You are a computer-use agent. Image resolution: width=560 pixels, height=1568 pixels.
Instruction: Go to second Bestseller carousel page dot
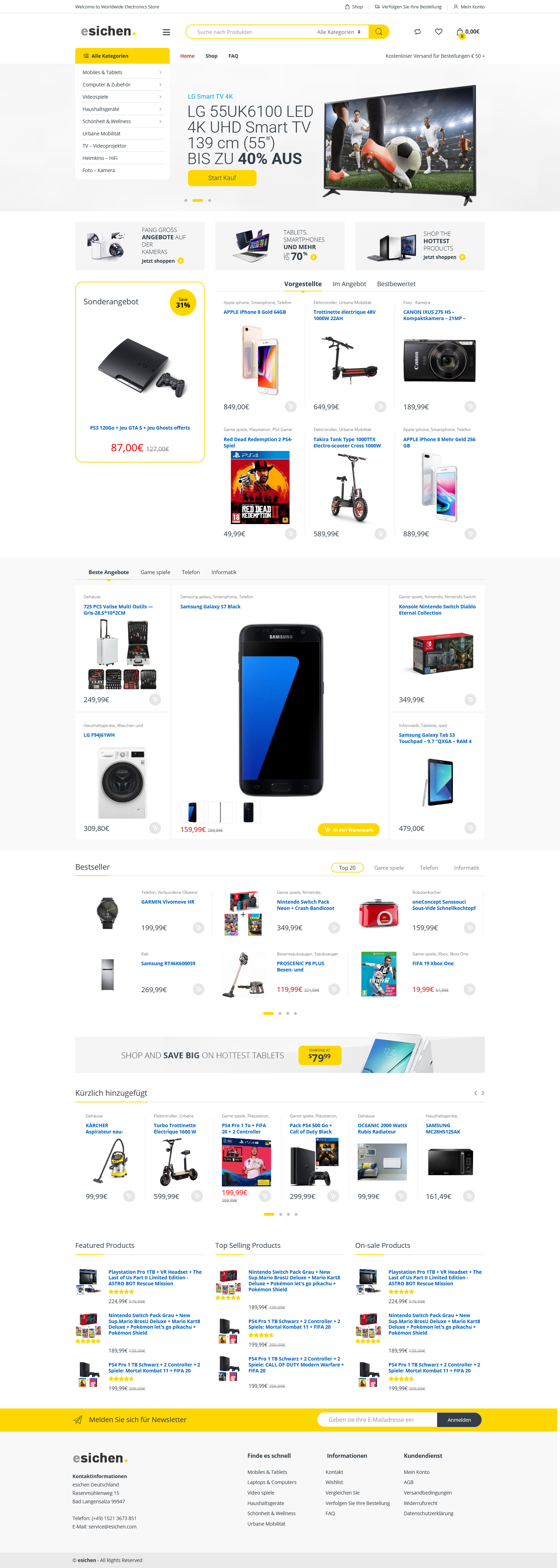(x=280, y=1013)
